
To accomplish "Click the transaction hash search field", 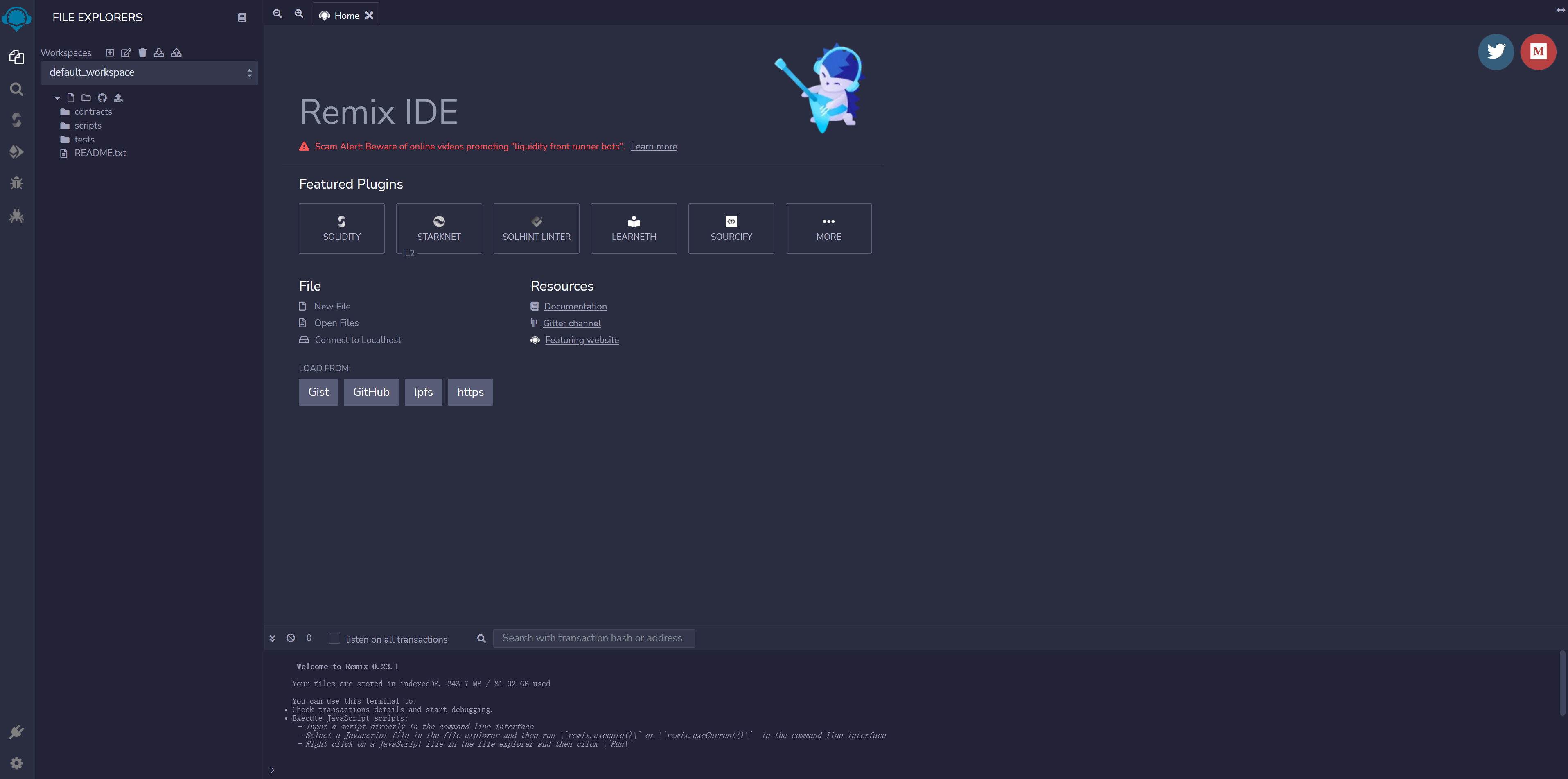I will coord(593,638).
